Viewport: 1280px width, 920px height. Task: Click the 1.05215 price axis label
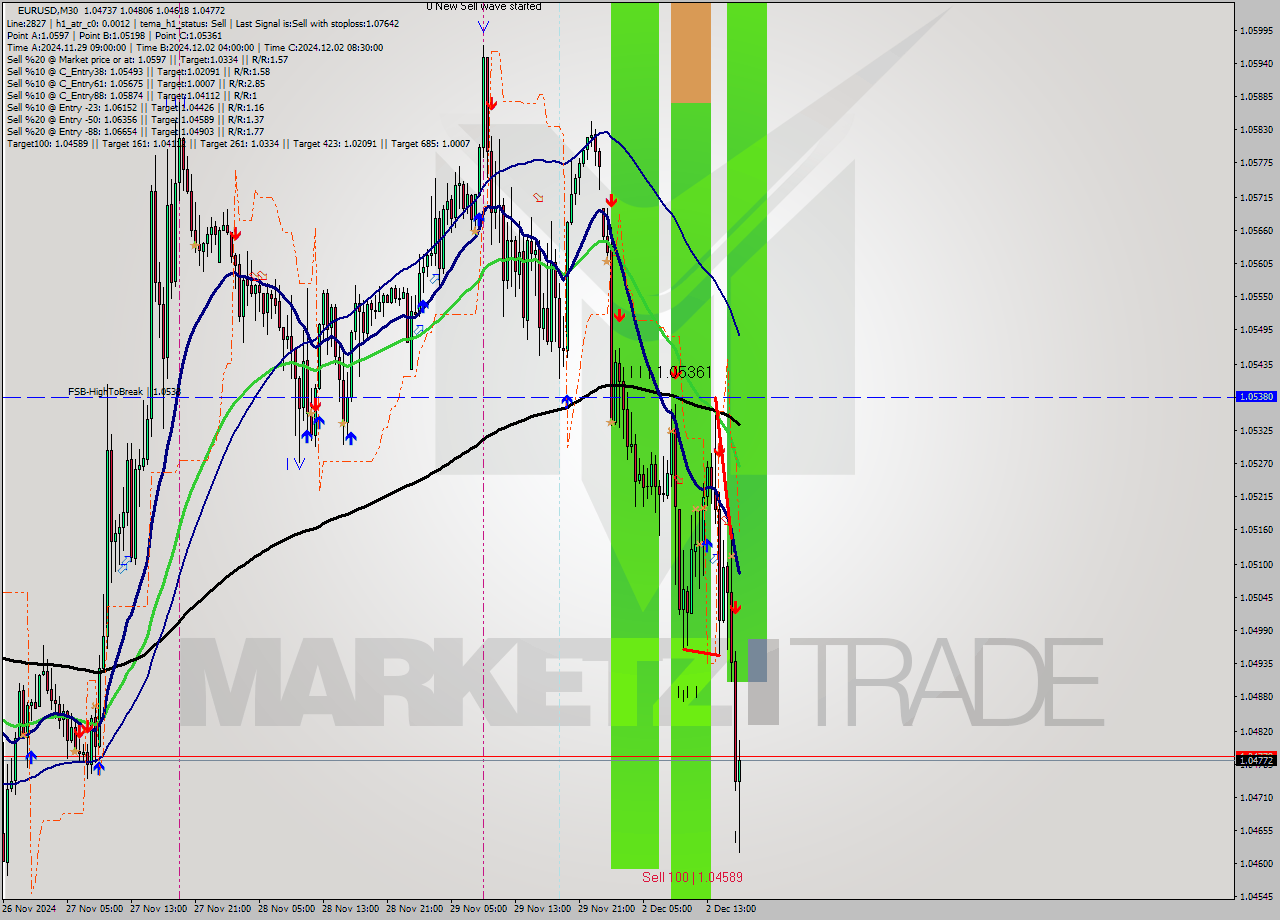pos(1256,497)
